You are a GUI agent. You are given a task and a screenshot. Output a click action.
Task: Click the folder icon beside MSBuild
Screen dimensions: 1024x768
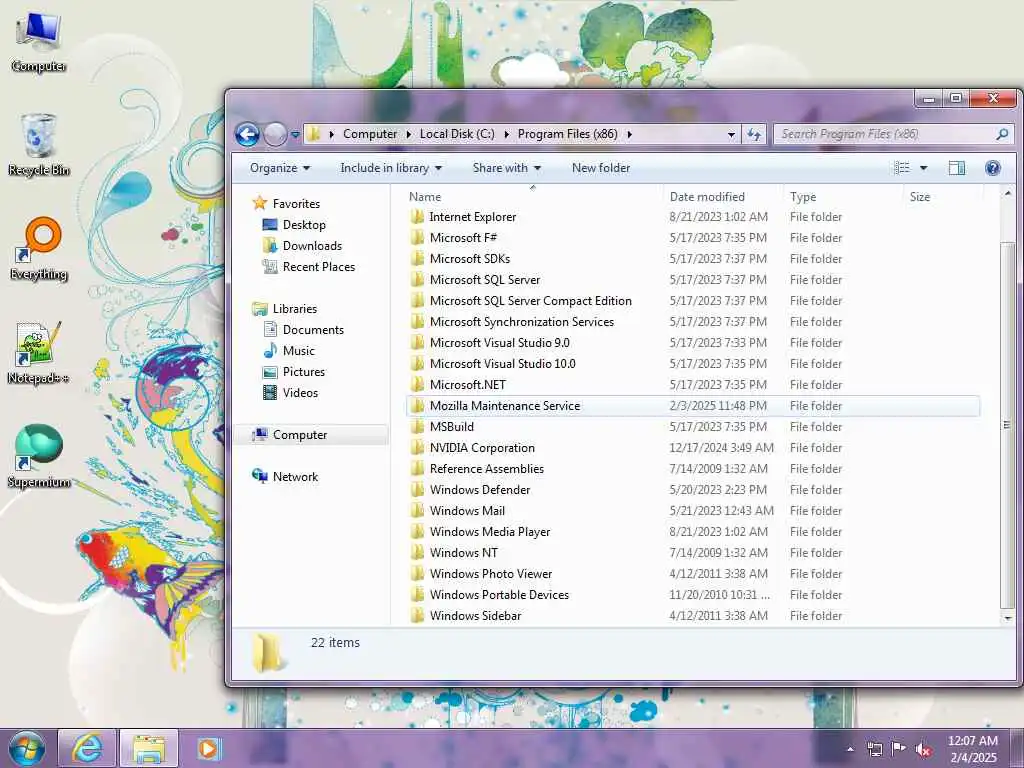[417, 426]
